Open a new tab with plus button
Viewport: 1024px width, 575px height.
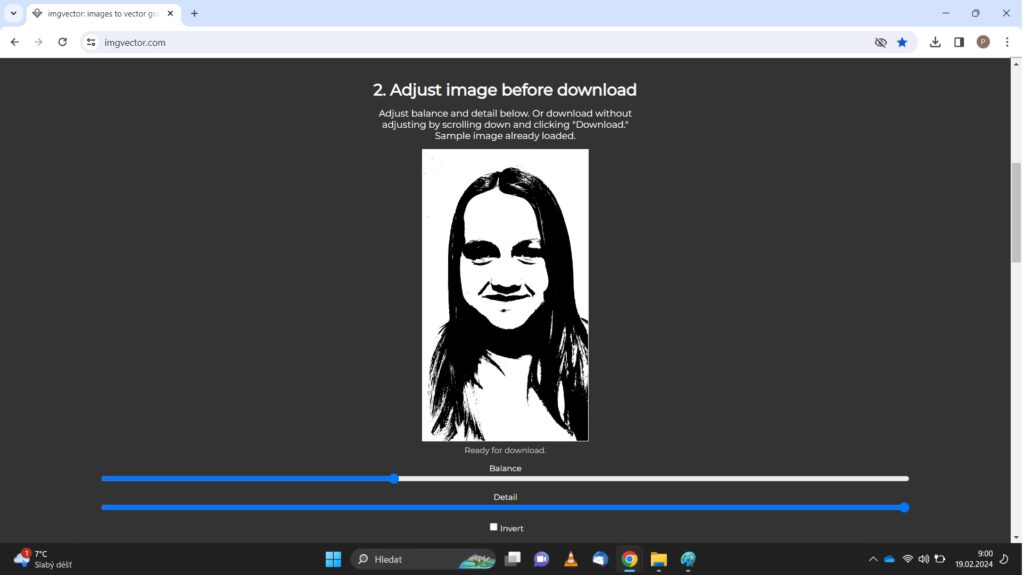click(194, 13)
